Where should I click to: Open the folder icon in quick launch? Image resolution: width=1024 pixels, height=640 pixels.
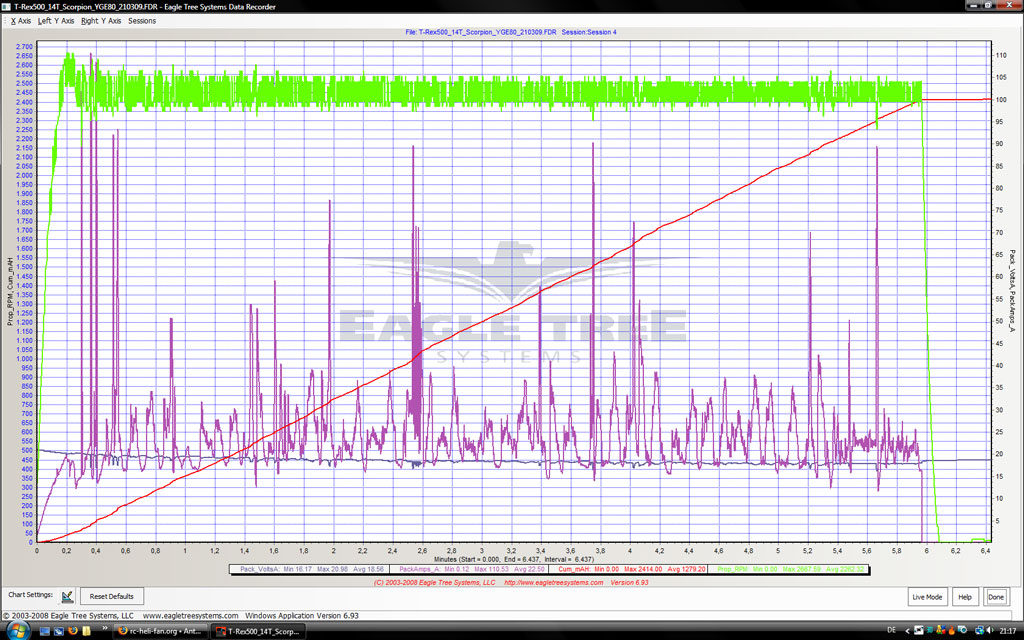[x=87, y=631]
